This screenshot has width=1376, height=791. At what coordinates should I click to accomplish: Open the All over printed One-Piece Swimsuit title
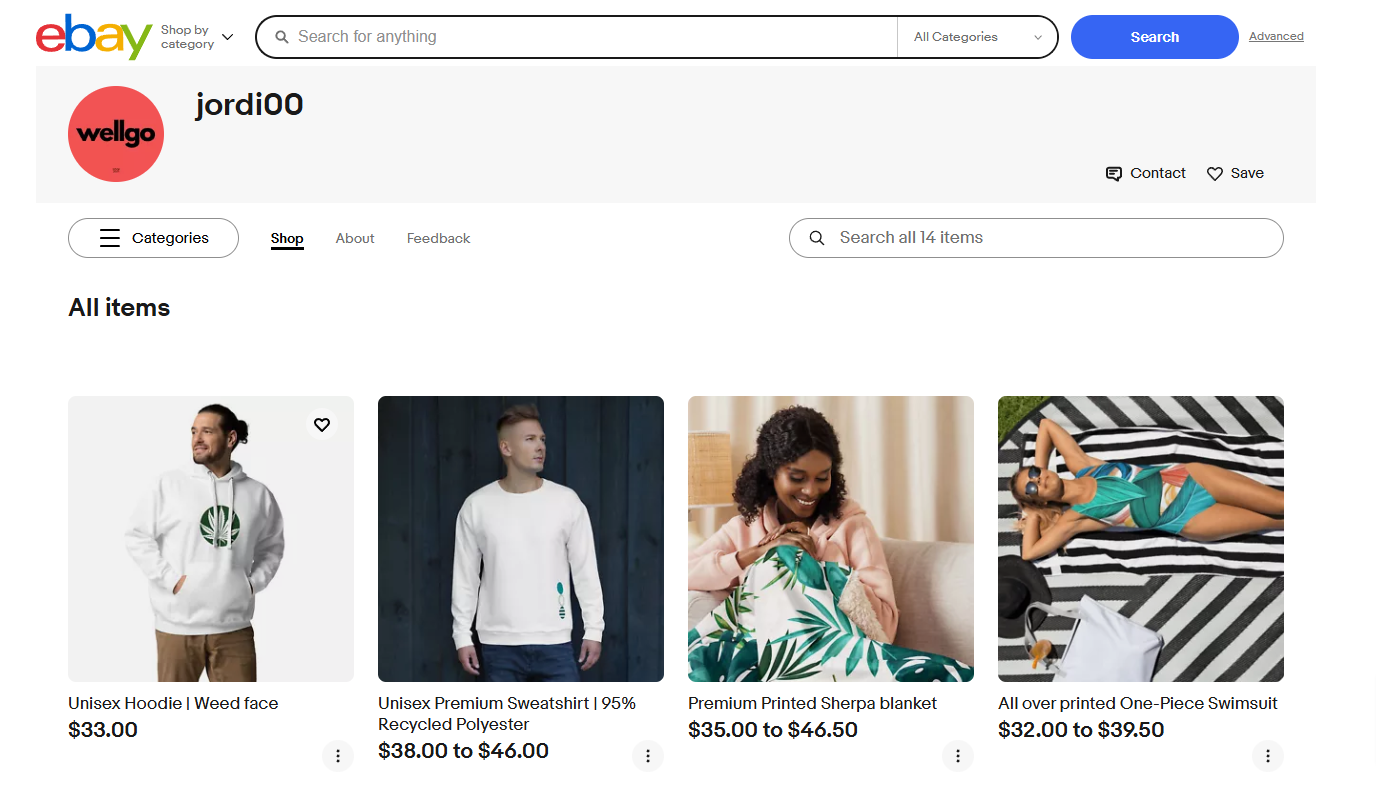(x=1138, y=703)
